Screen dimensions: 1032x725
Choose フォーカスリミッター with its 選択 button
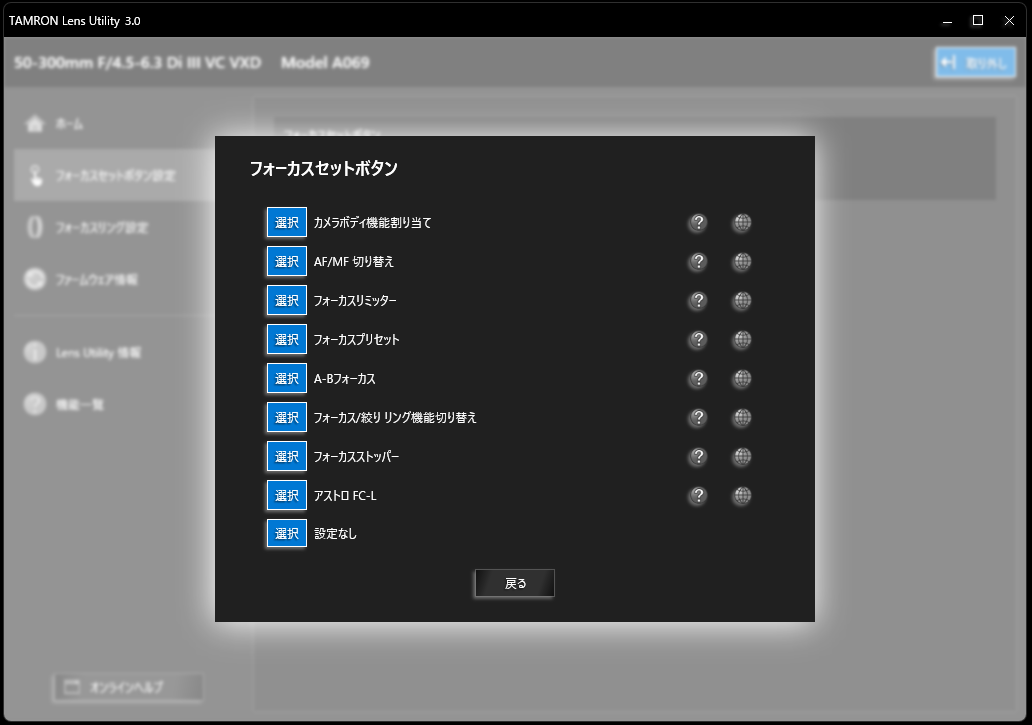[x=287, y=301]
